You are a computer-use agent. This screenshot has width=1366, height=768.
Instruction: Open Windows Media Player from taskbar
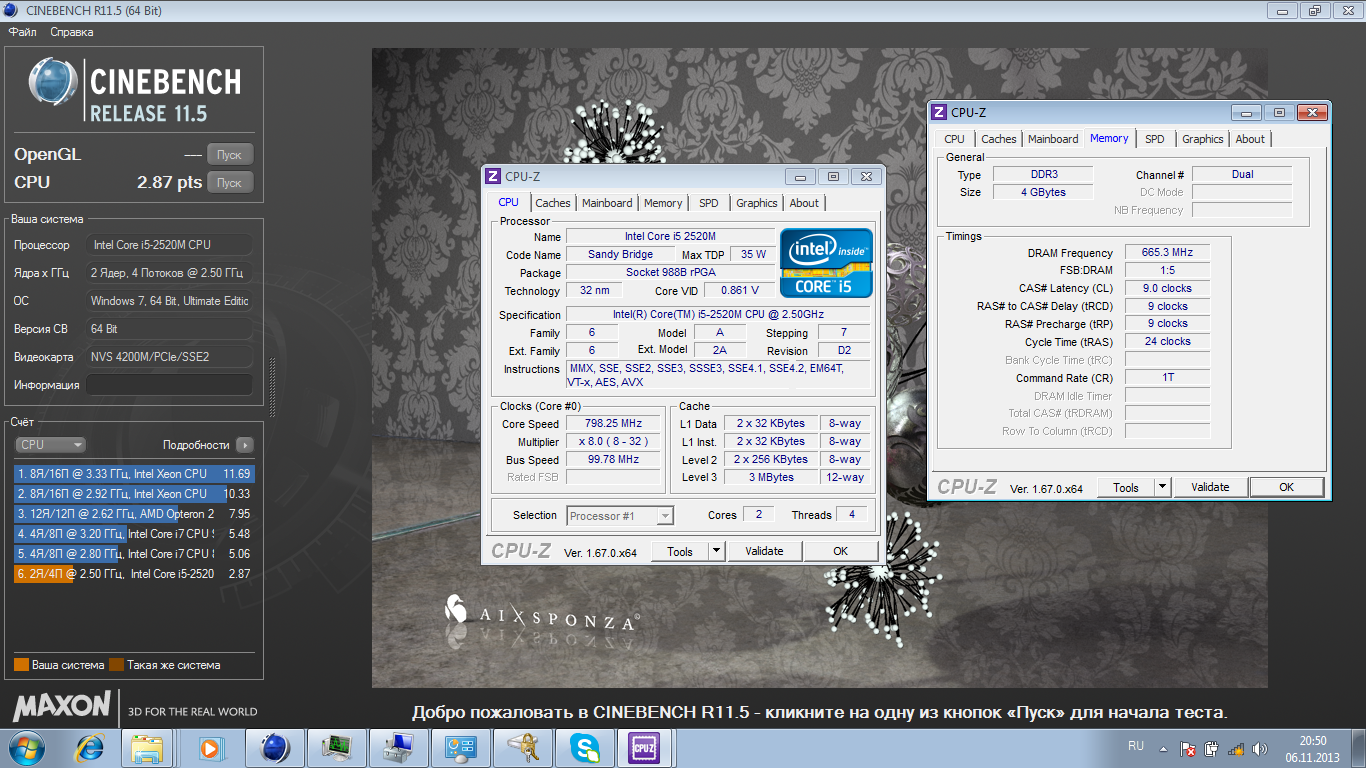[210, 748]
